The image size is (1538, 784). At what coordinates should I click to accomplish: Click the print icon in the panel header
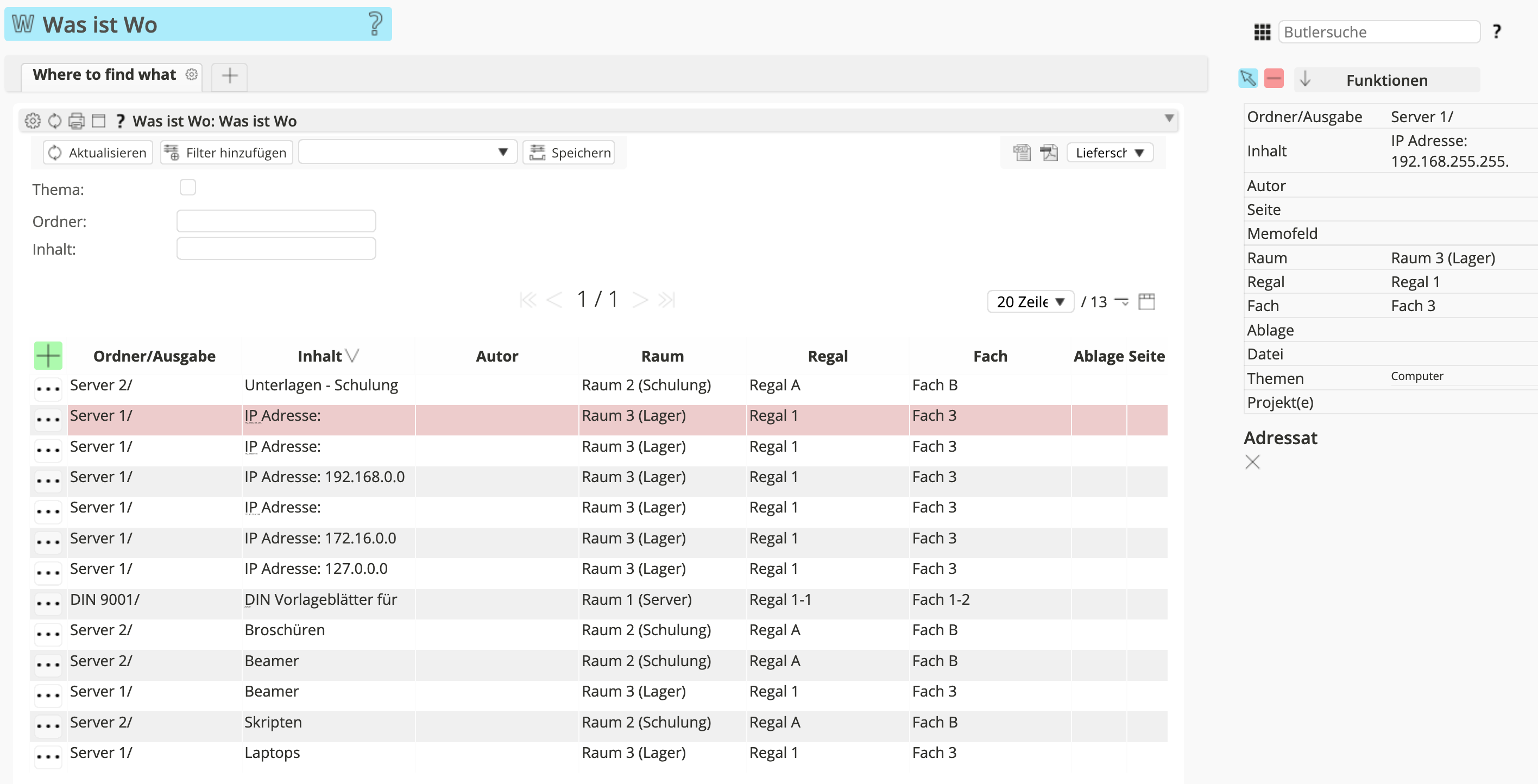(x=77, y=121)
